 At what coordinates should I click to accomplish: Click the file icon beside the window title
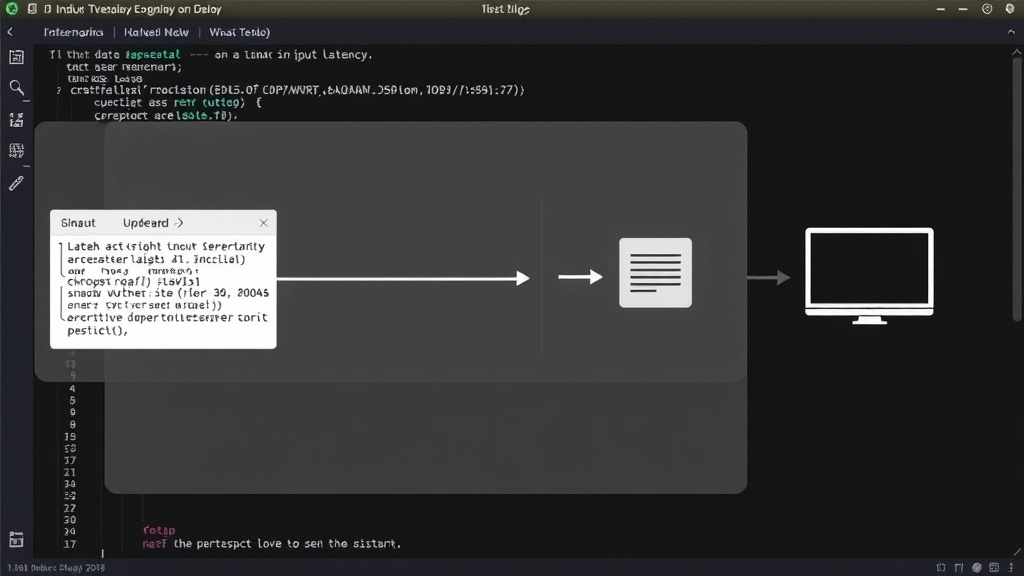(31, 9)
